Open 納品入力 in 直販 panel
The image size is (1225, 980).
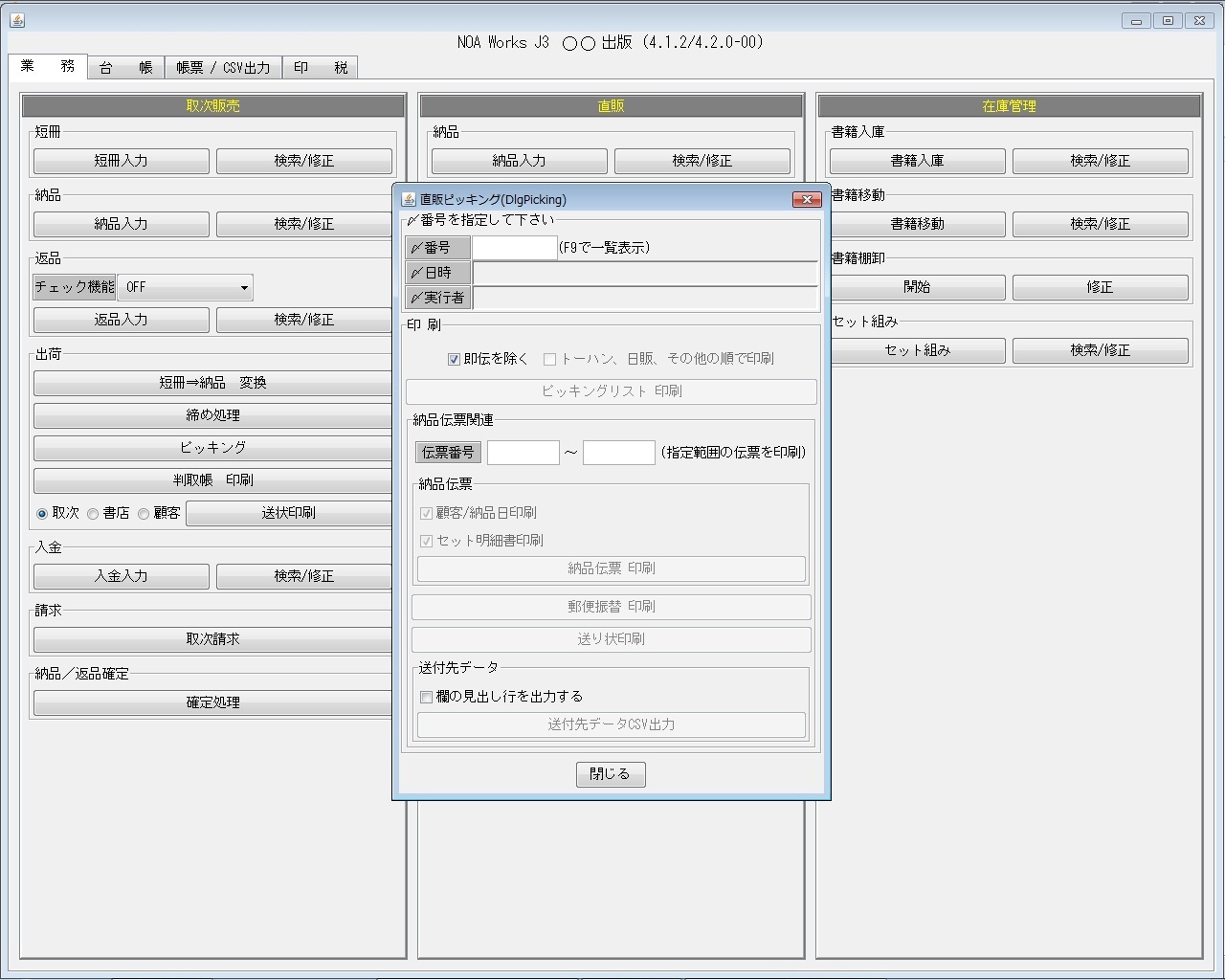520,161
